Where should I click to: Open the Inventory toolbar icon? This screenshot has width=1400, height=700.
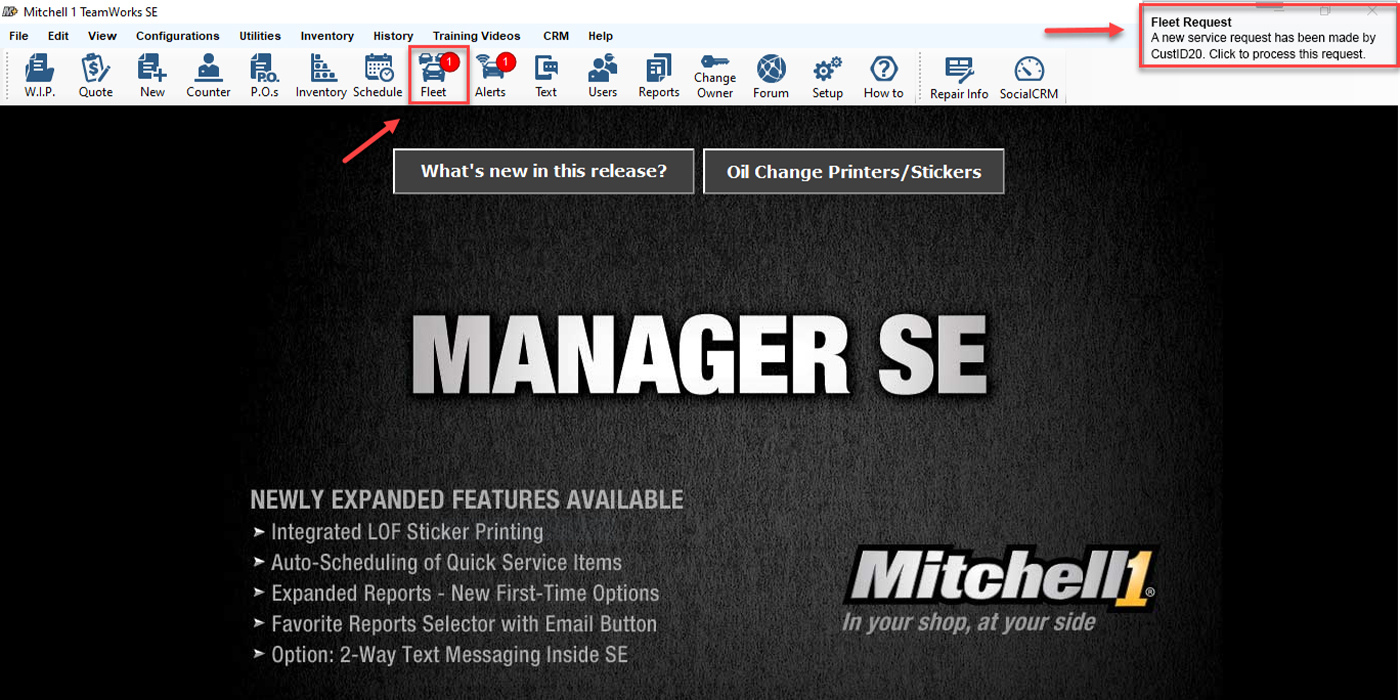coord(321,77)
